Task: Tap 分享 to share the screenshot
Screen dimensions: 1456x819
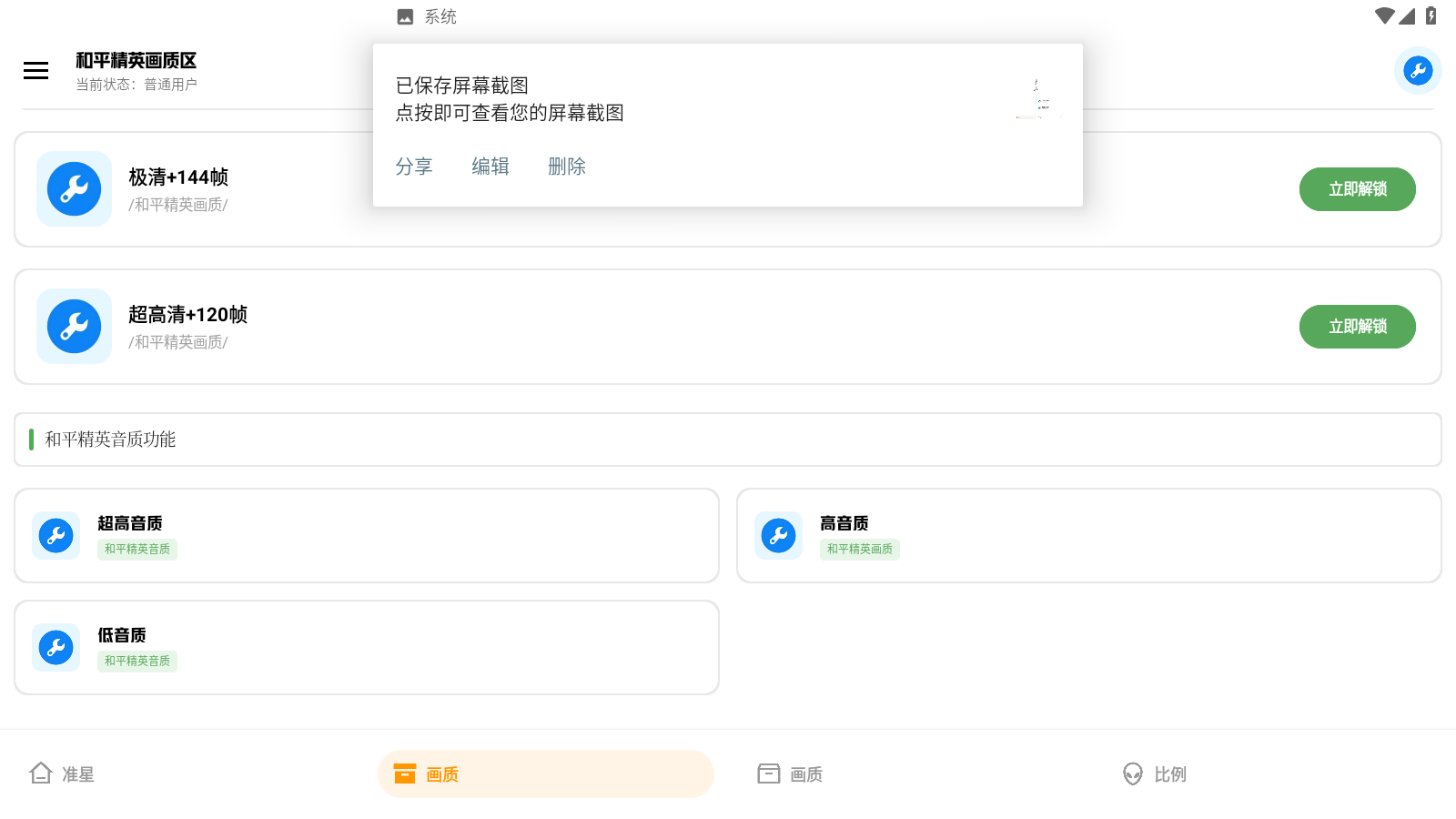Action: 414,166
